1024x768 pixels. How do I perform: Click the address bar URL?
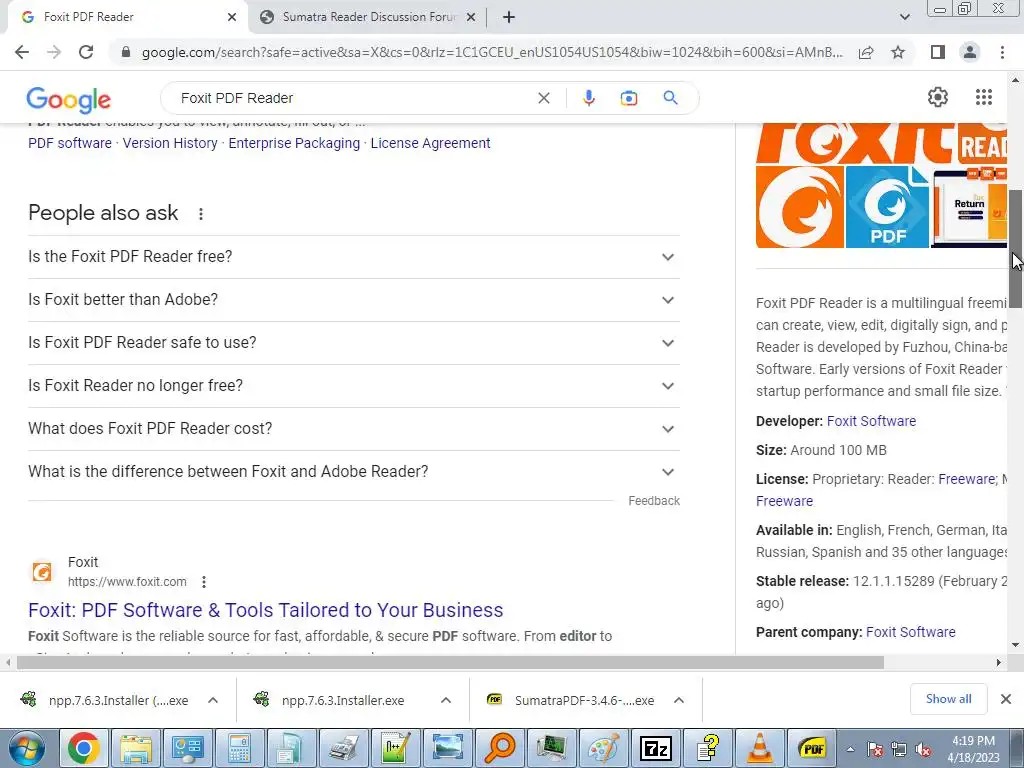[x=492, y=52]
